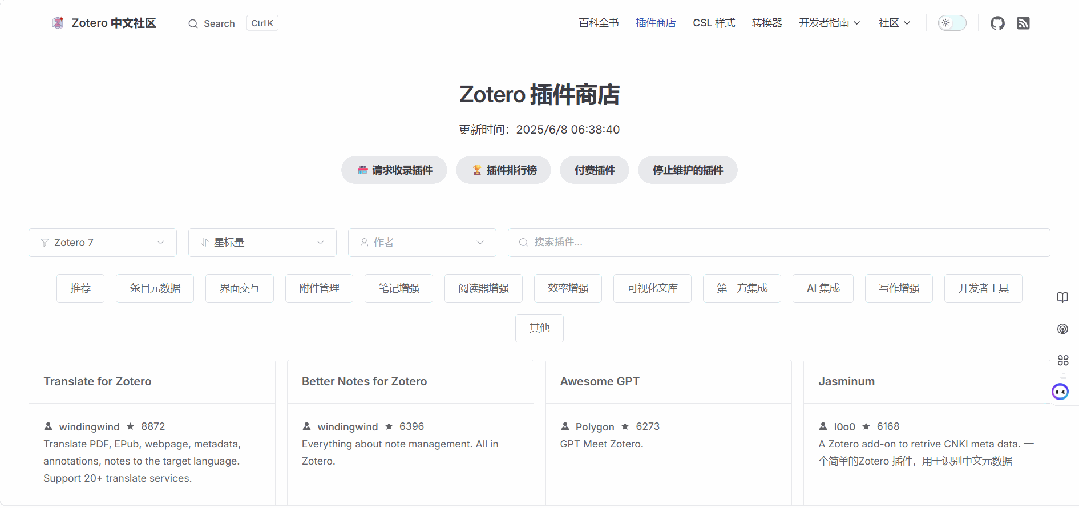This screenshot has height=508, width=1079.
Task: Open the GitHub repository icon
Action: 998,23
